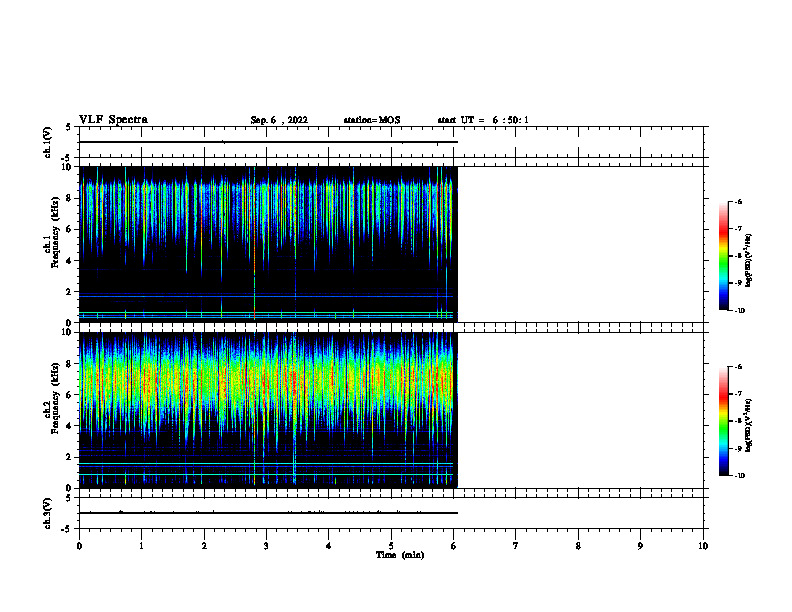
Task: Click the ch.1 "Frequency (kHz)" axis label
Action: click(x=55, y=232)
